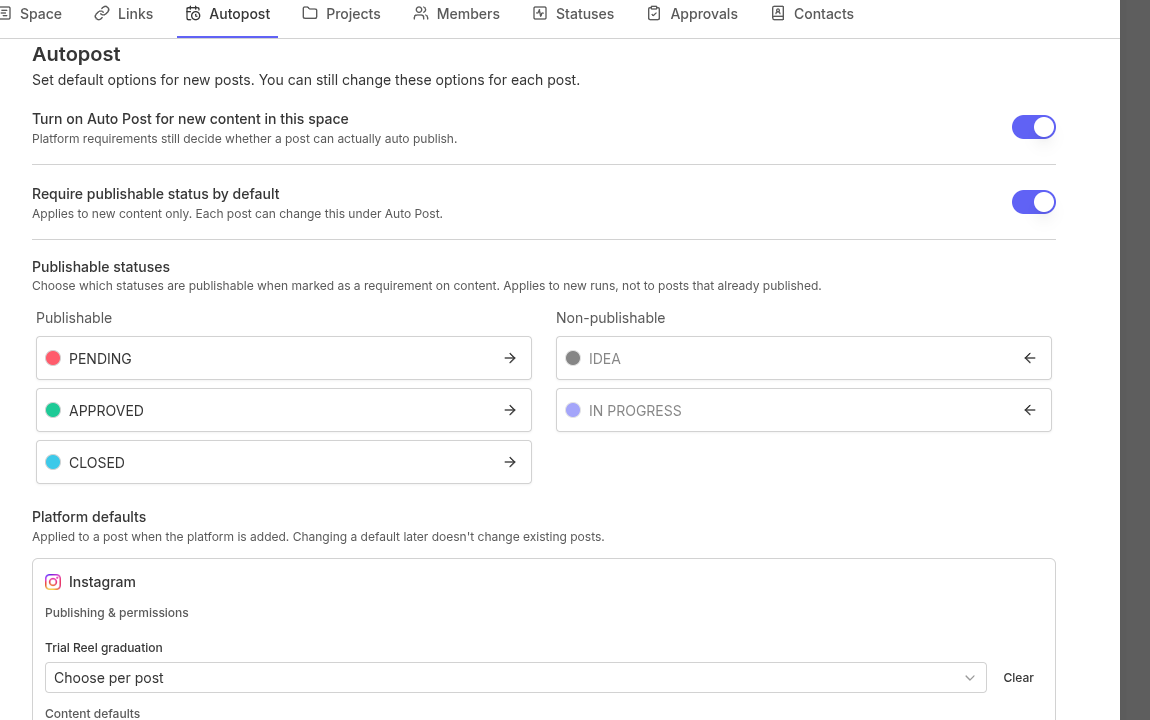The width and height of the screenshot is (1150, 720).
Task: Click the Members people icon
Action: coord(421,13)
